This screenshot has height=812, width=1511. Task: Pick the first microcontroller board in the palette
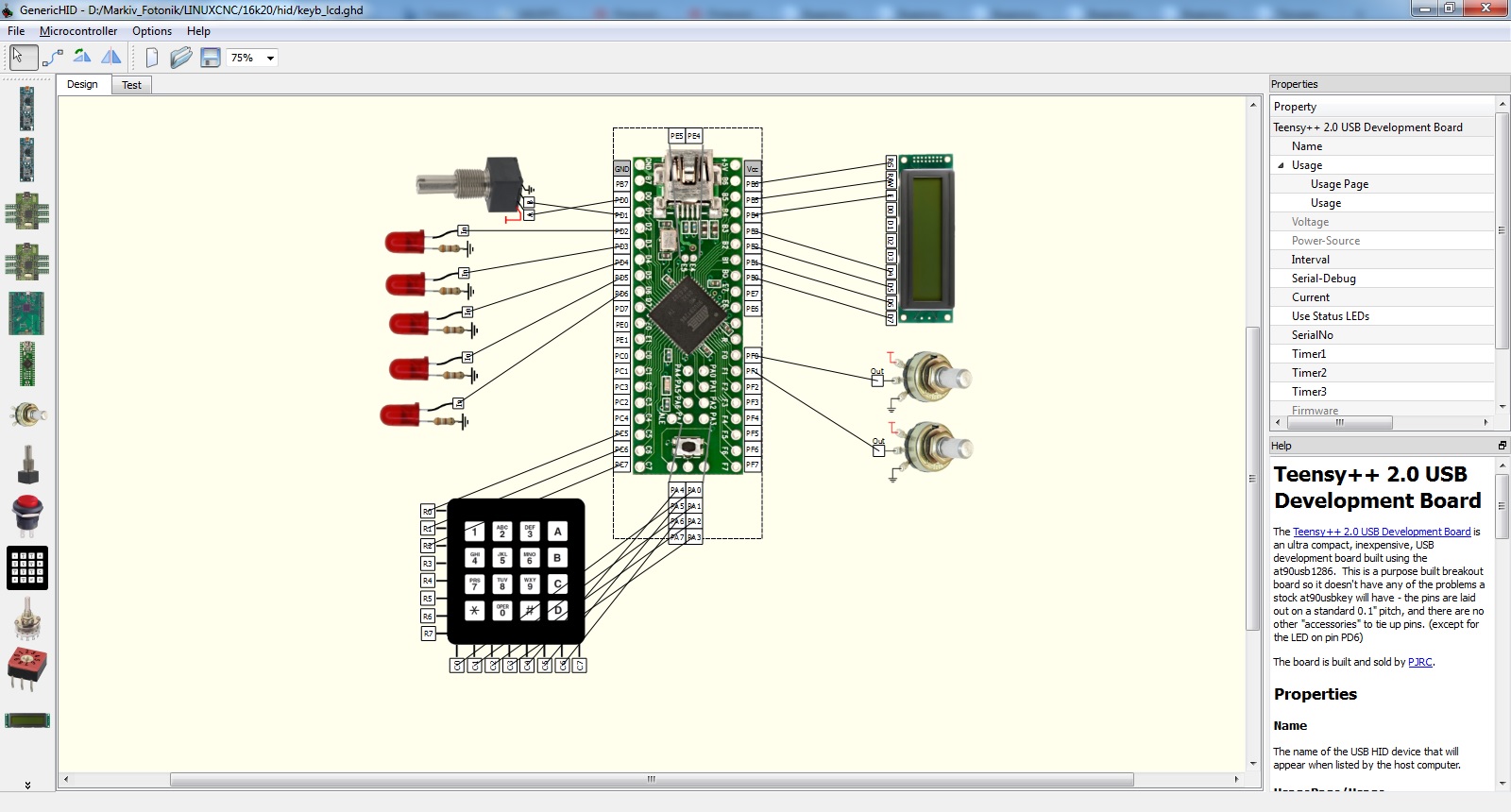coord(26,109)
